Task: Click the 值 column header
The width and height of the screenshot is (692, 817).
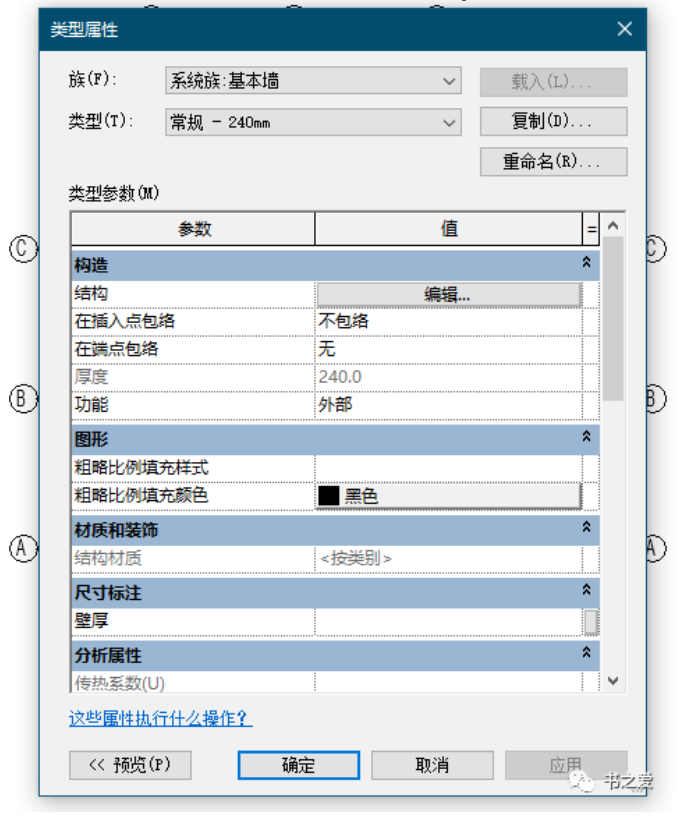Action: 449,229
